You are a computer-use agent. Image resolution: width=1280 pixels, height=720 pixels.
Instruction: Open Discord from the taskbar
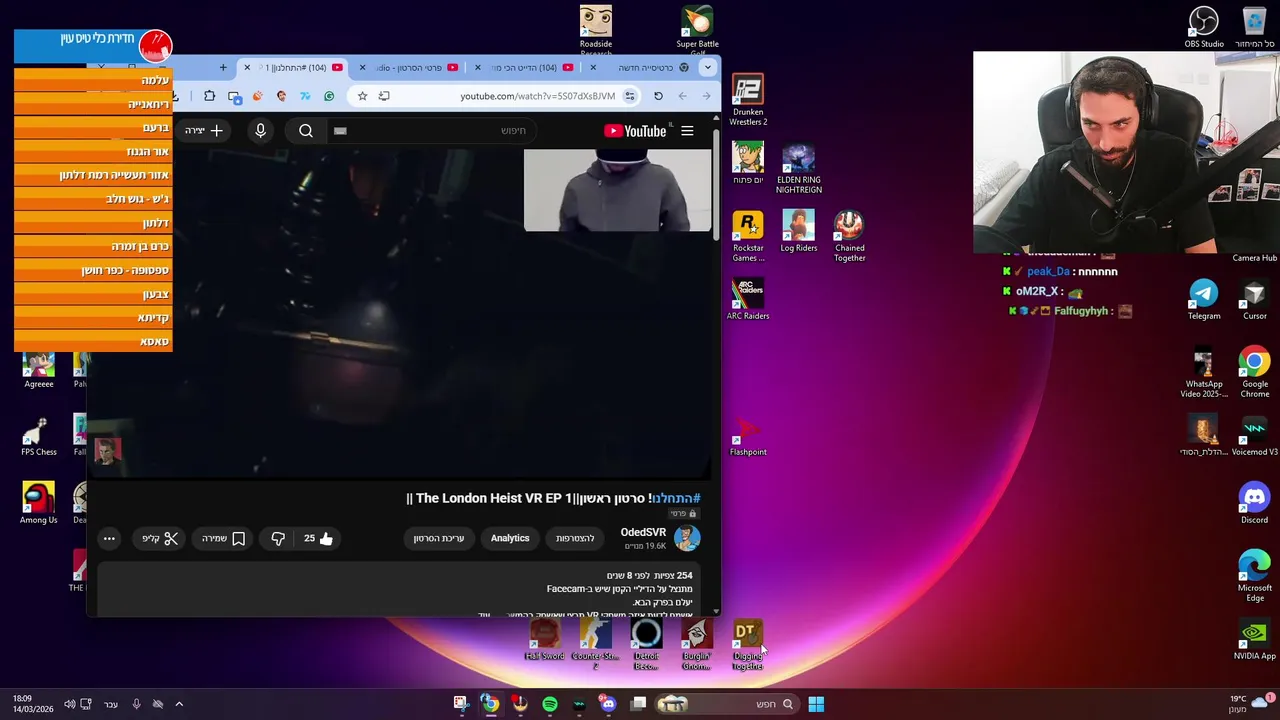608,704
